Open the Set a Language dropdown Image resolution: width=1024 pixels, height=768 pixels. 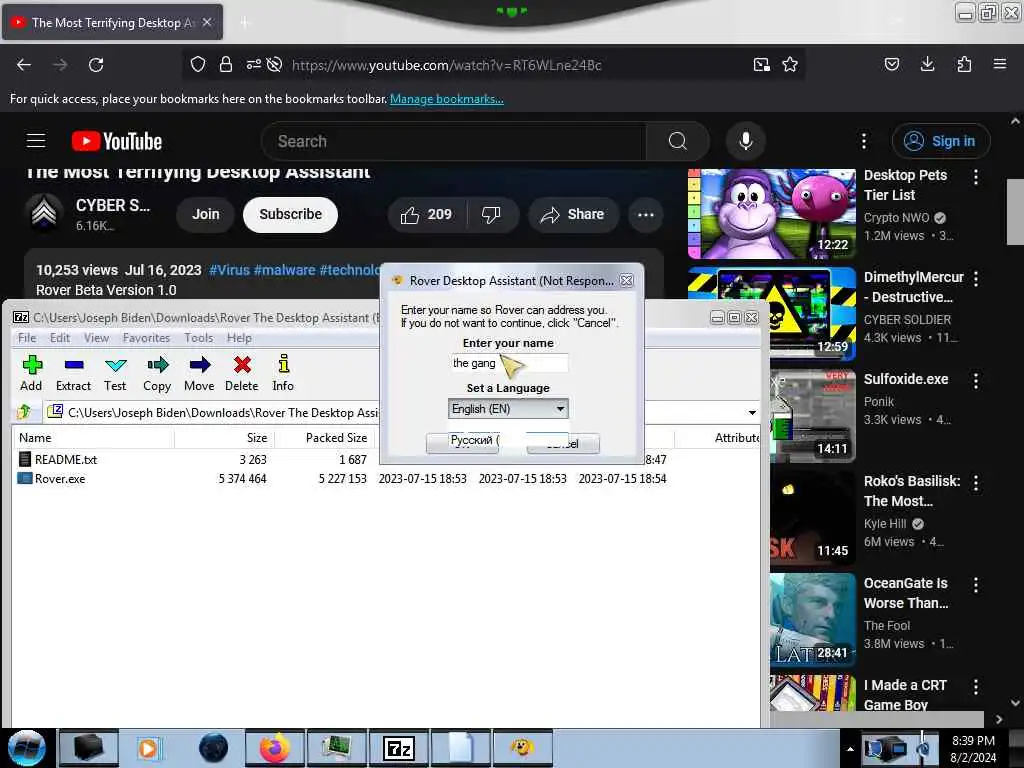(508, 409)
